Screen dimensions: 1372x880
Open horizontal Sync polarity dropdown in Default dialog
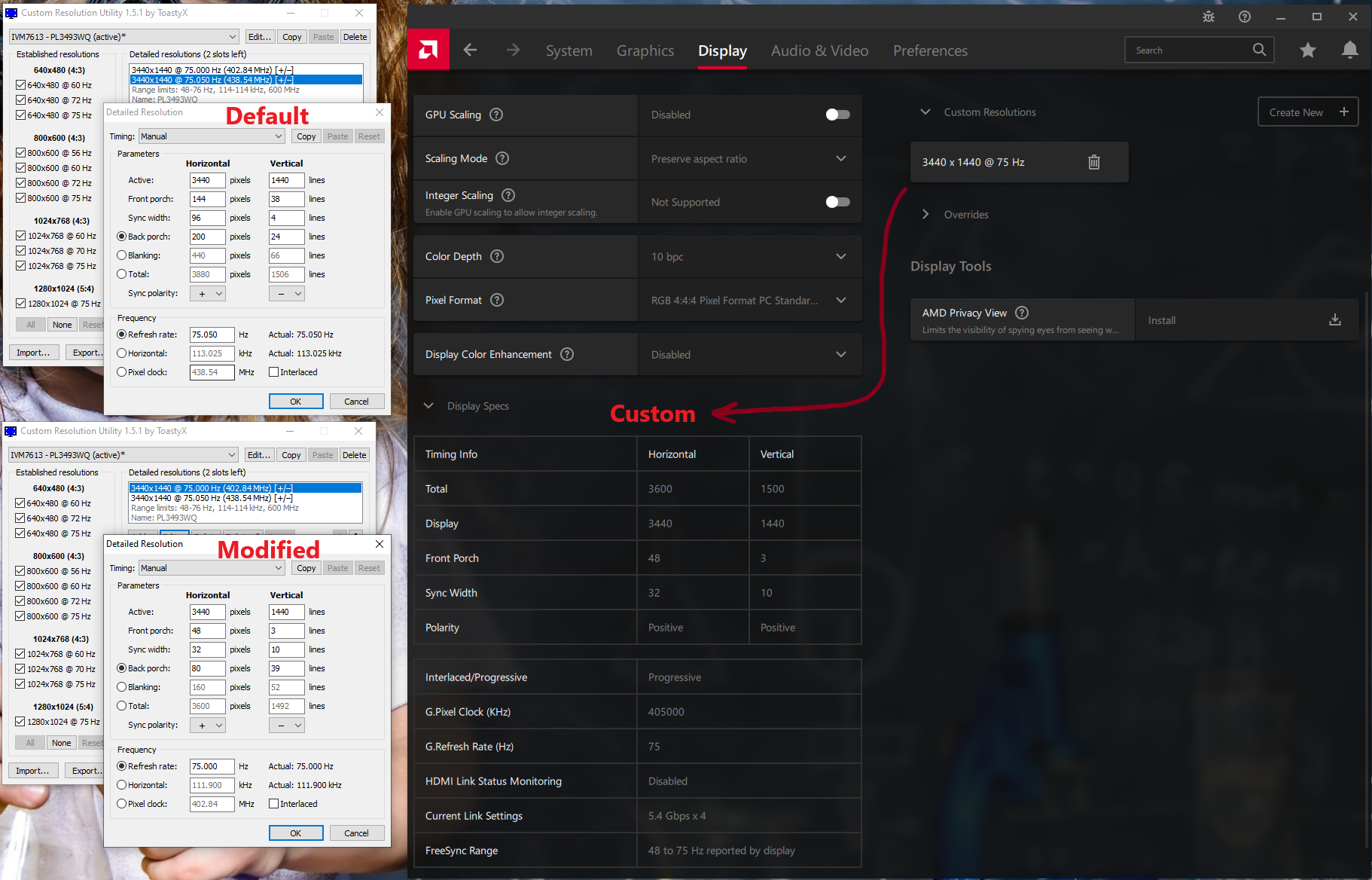click(x=207, y=293)
